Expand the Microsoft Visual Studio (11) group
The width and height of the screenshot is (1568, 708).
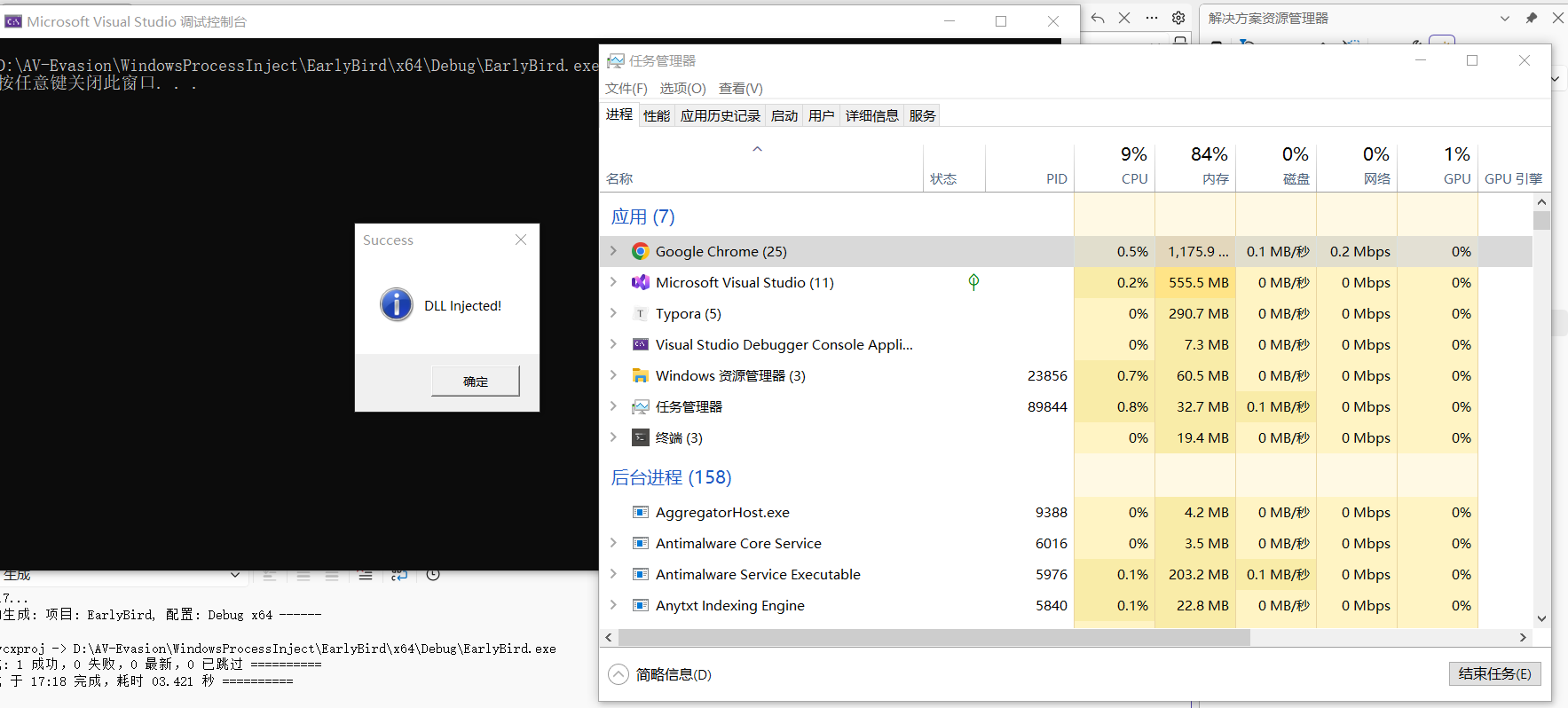coord(613,283)
